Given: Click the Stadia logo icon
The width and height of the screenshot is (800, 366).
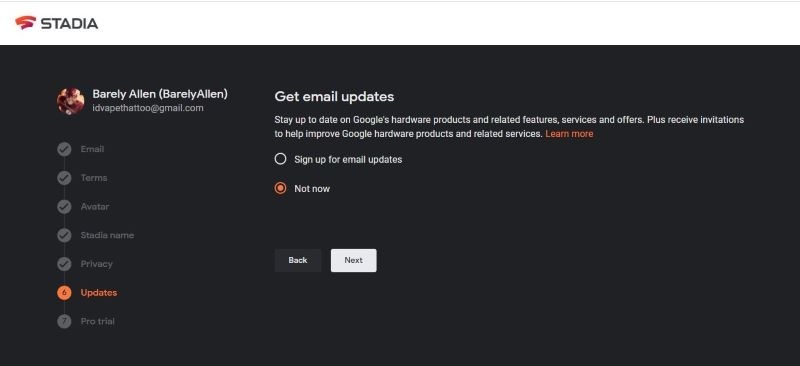Looking at the screenshot, I should click(25, 22).
